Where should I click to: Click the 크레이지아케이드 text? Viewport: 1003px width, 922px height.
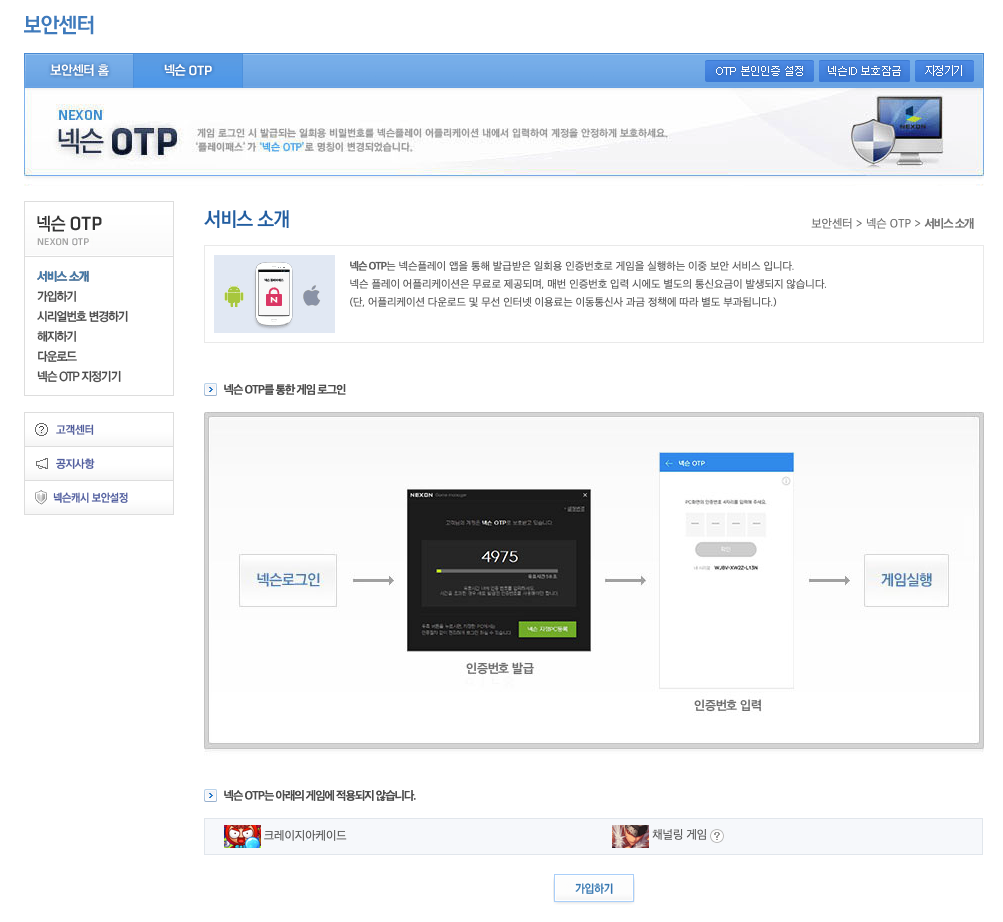(x=304, y=835)
